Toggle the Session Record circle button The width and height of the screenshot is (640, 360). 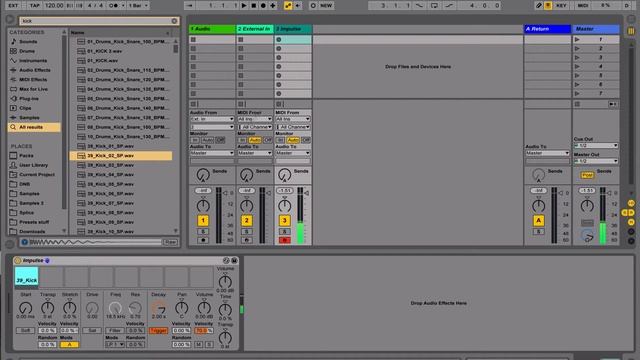313,6
